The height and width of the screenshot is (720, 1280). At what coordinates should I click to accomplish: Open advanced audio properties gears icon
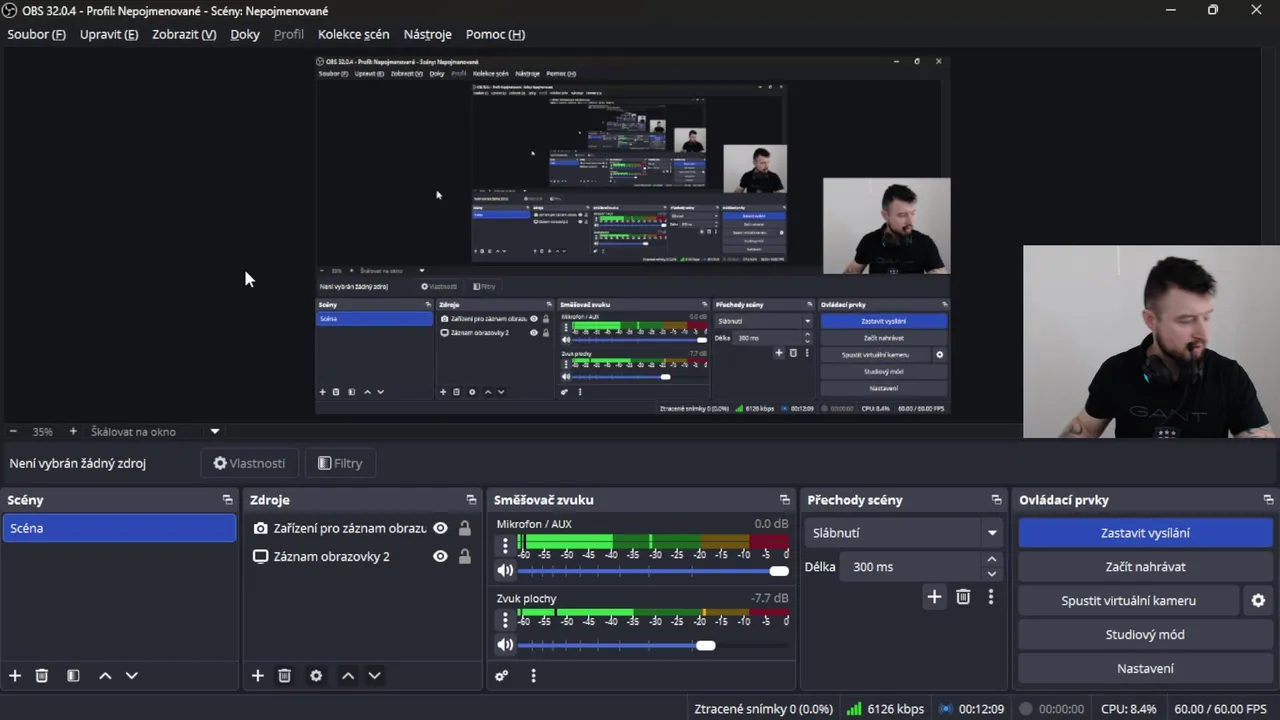coord(502,676)
